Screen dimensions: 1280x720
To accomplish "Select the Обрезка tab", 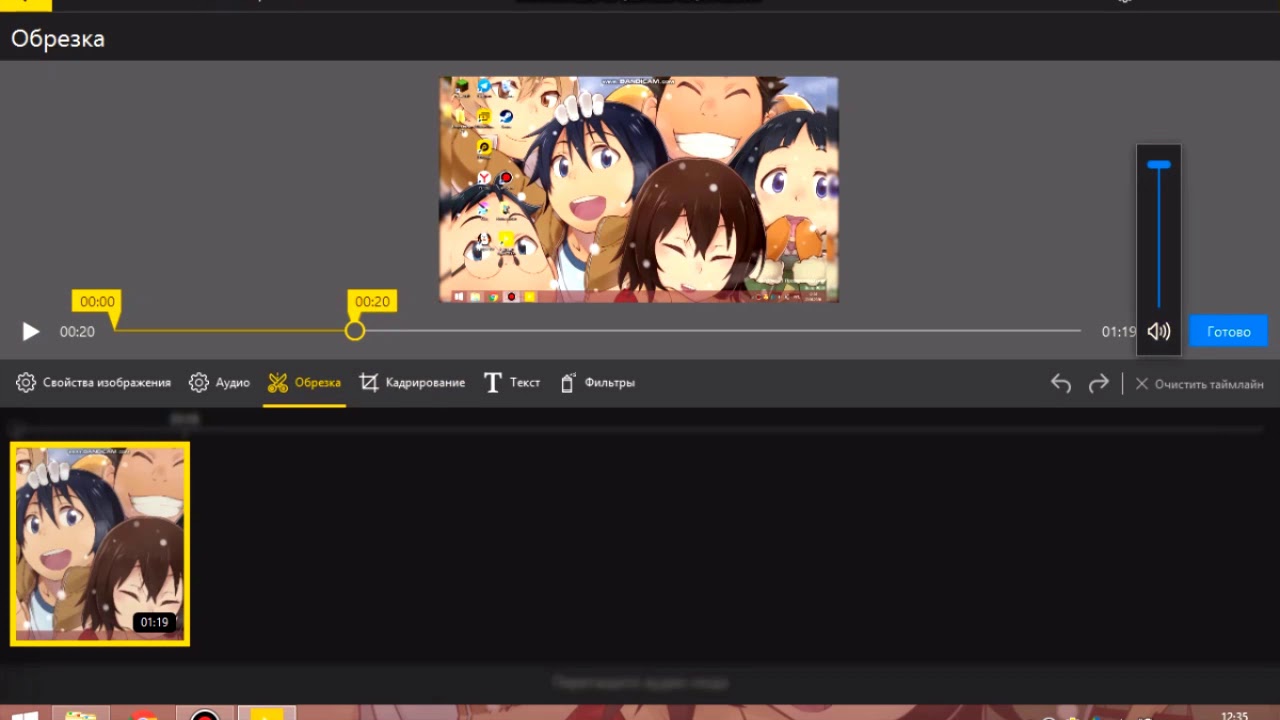I will coord(304,383).
